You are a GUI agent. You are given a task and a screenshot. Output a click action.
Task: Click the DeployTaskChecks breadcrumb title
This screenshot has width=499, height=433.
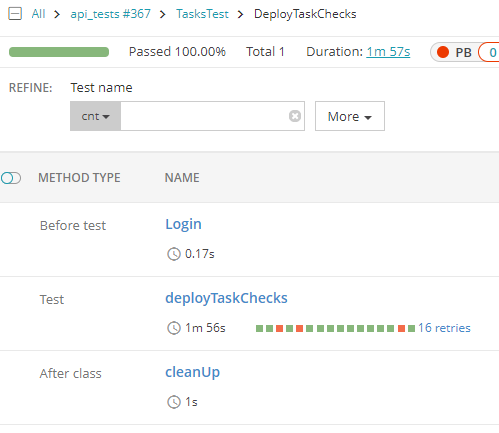click(x=305, y=14)
